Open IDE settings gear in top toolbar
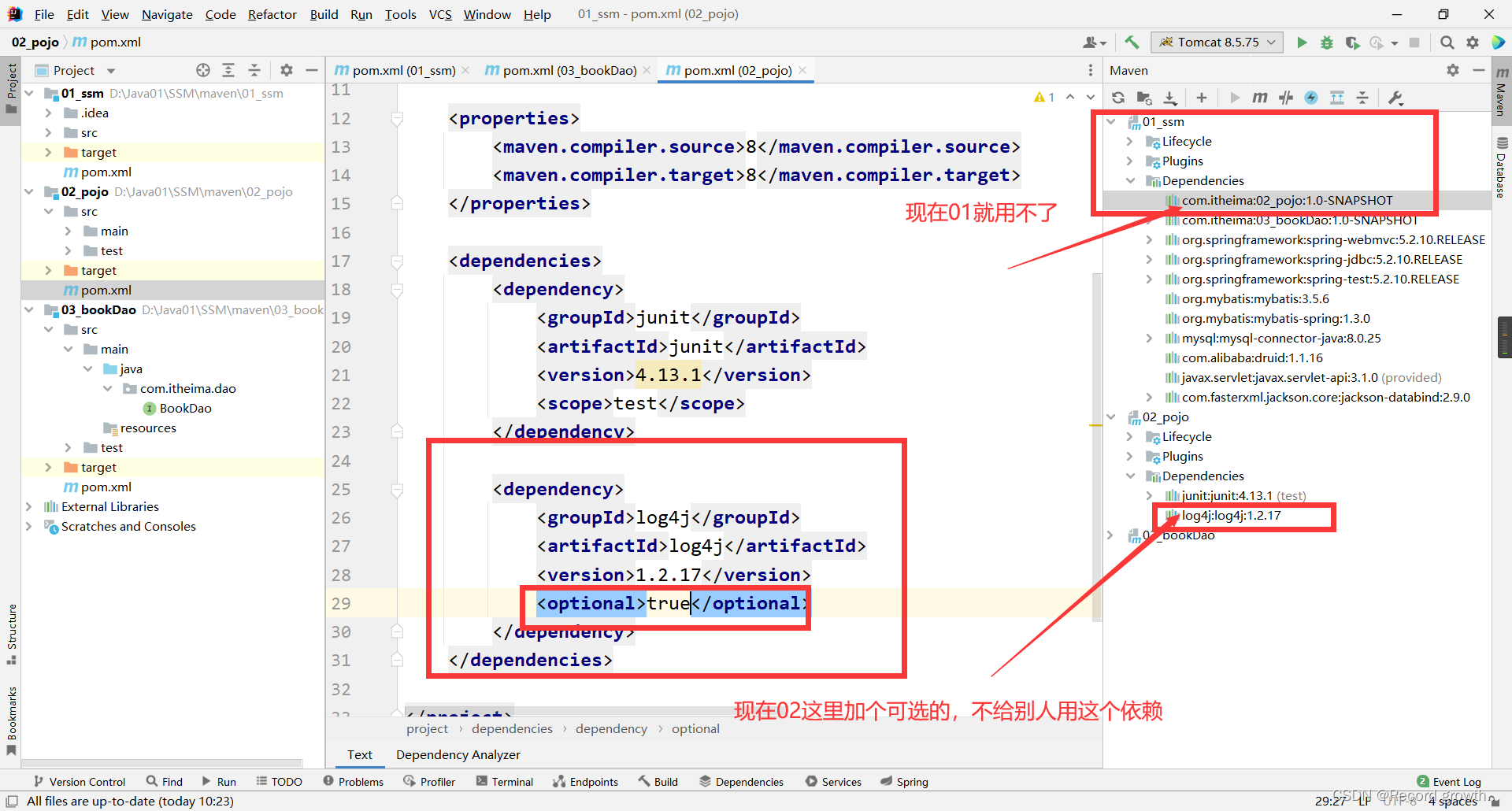The image size is (1512, 811). tap(1473, 43)
